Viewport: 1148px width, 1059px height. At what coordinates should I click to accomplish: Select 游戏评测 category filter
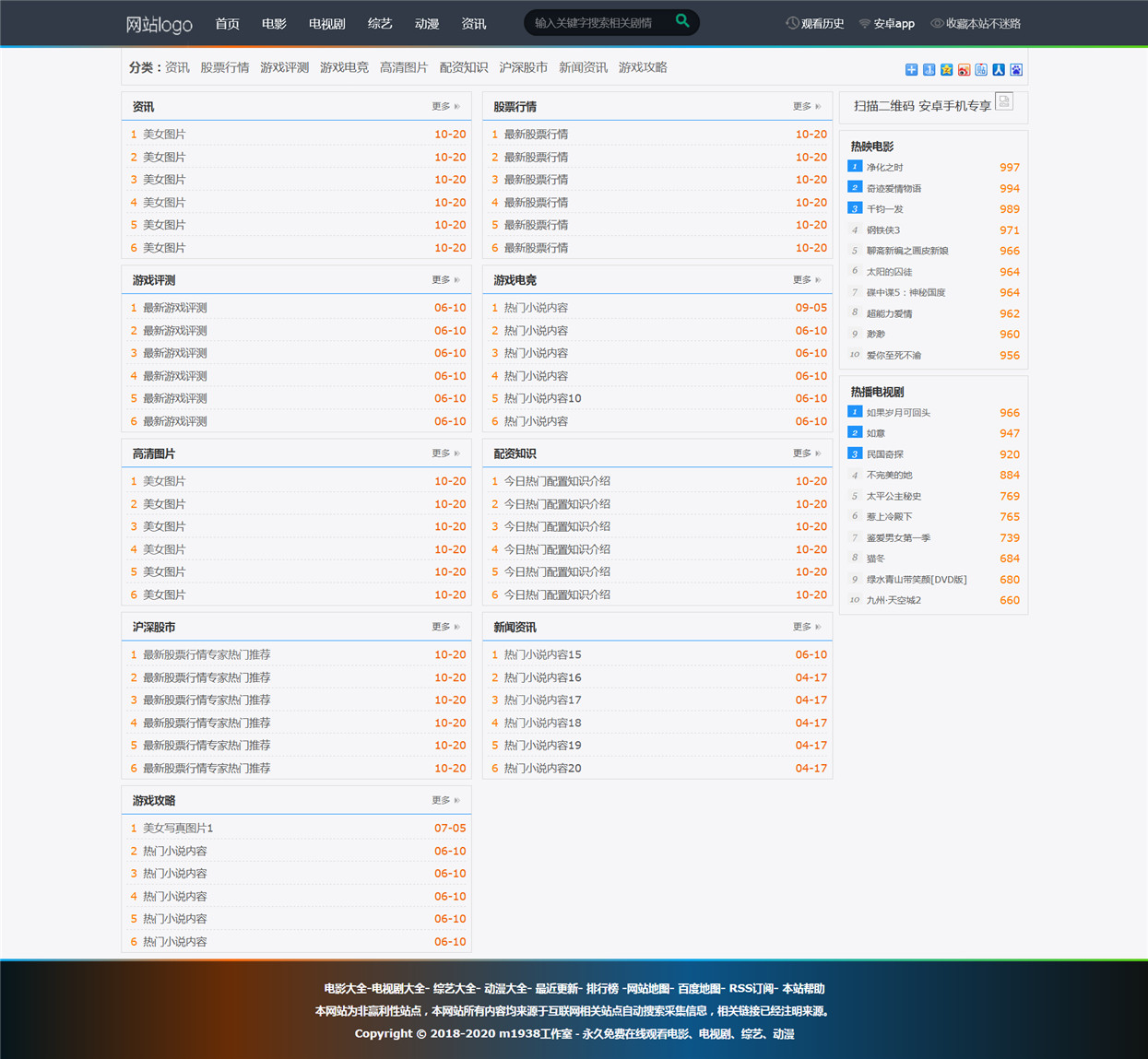[x=284, y=67]
